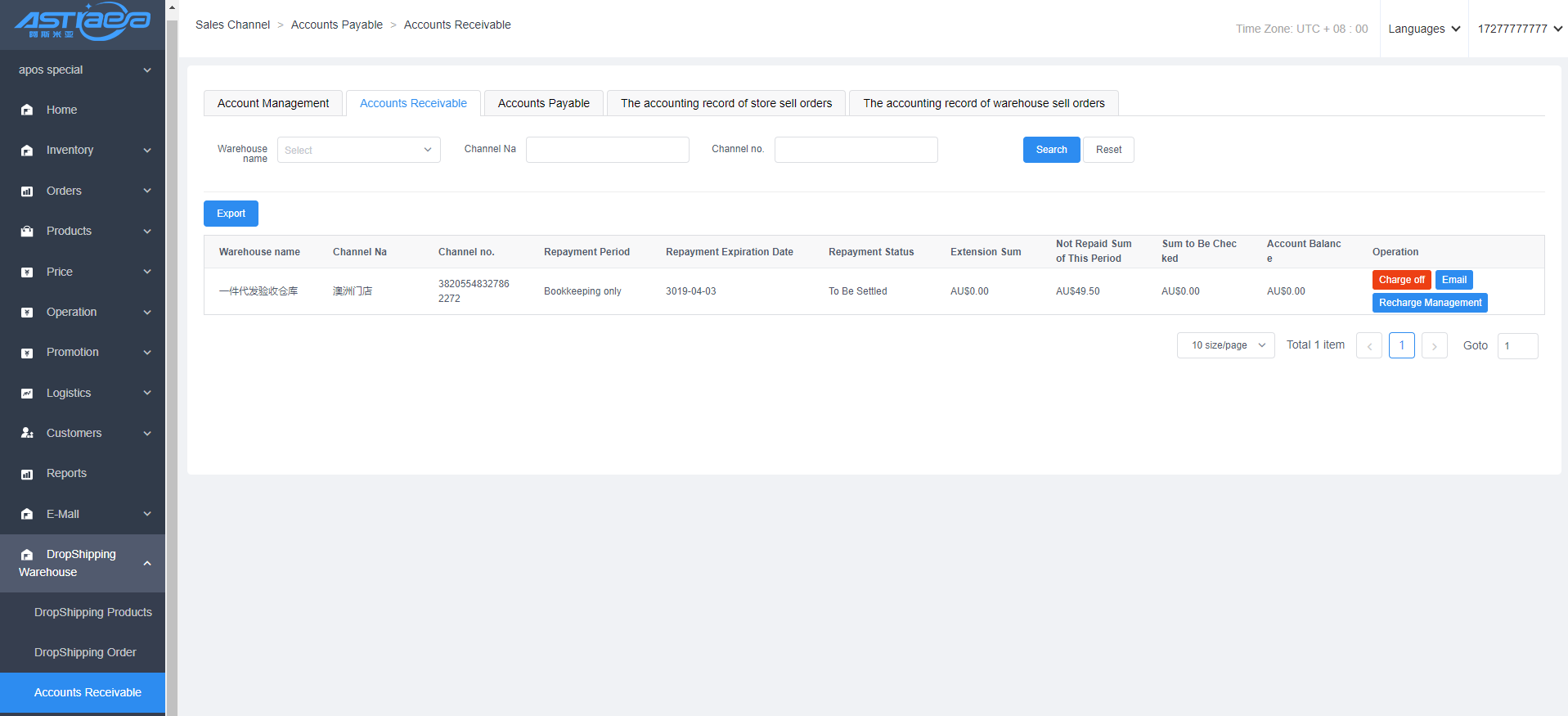Click the Reports sidebar icon
This screenshot has width=1568, height=716.
click(x=27, y=474)
